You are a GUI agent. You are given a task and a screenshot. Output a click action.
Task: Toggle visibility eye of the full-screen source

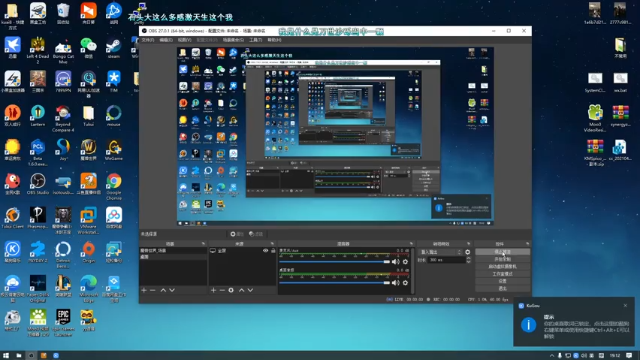(x=266, y=251)
